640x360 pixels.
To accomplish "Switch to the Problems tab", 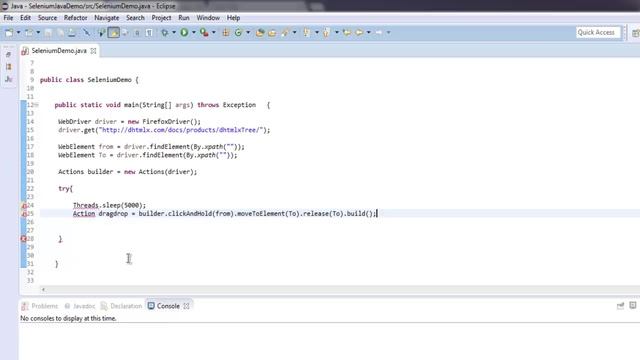I will [x=40, y=306].
